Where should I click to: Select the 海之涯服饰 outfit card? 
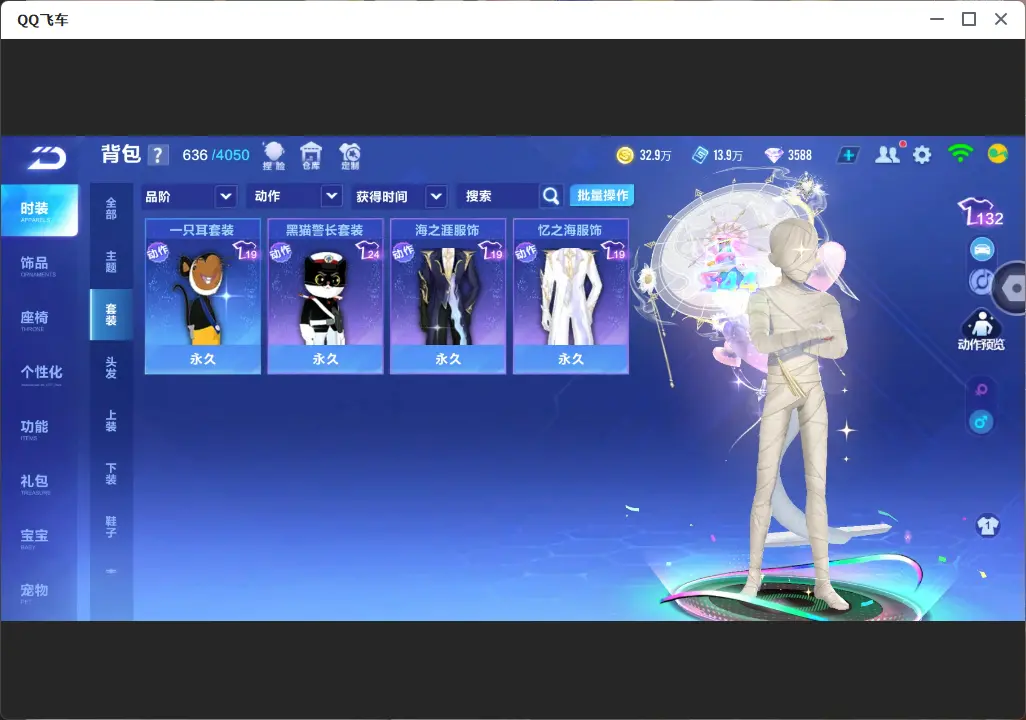(x=448, y=297)
